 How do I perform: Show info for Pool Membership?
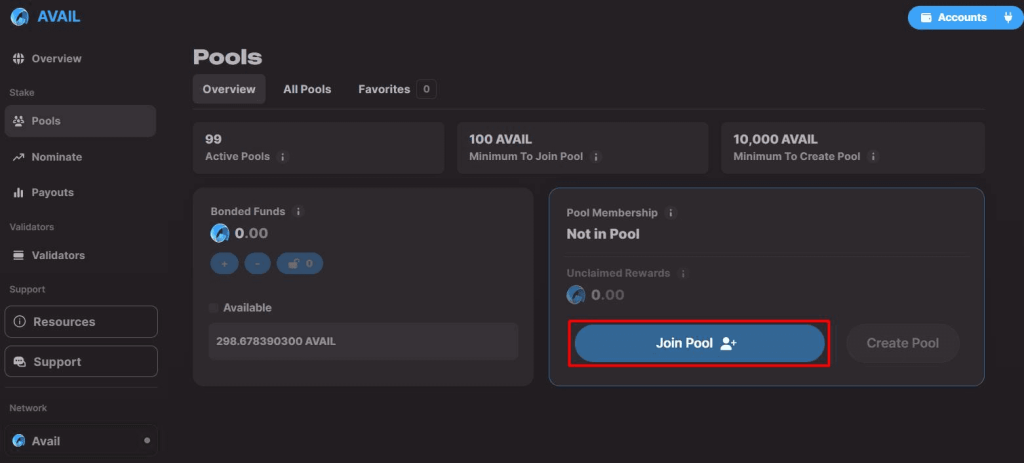[671, 213]
